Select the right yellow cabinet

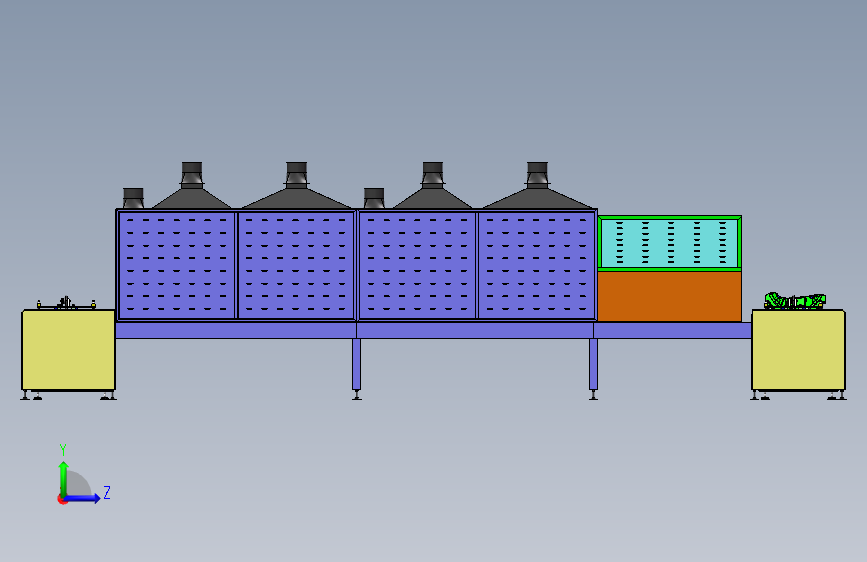(x=798, y=350)
